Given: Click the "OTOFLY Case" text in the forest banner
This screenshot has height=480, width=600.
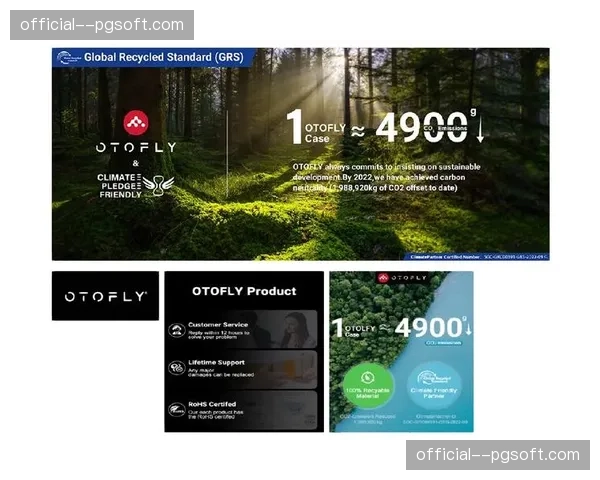Looking at the screenshot, I should (325, 133).
